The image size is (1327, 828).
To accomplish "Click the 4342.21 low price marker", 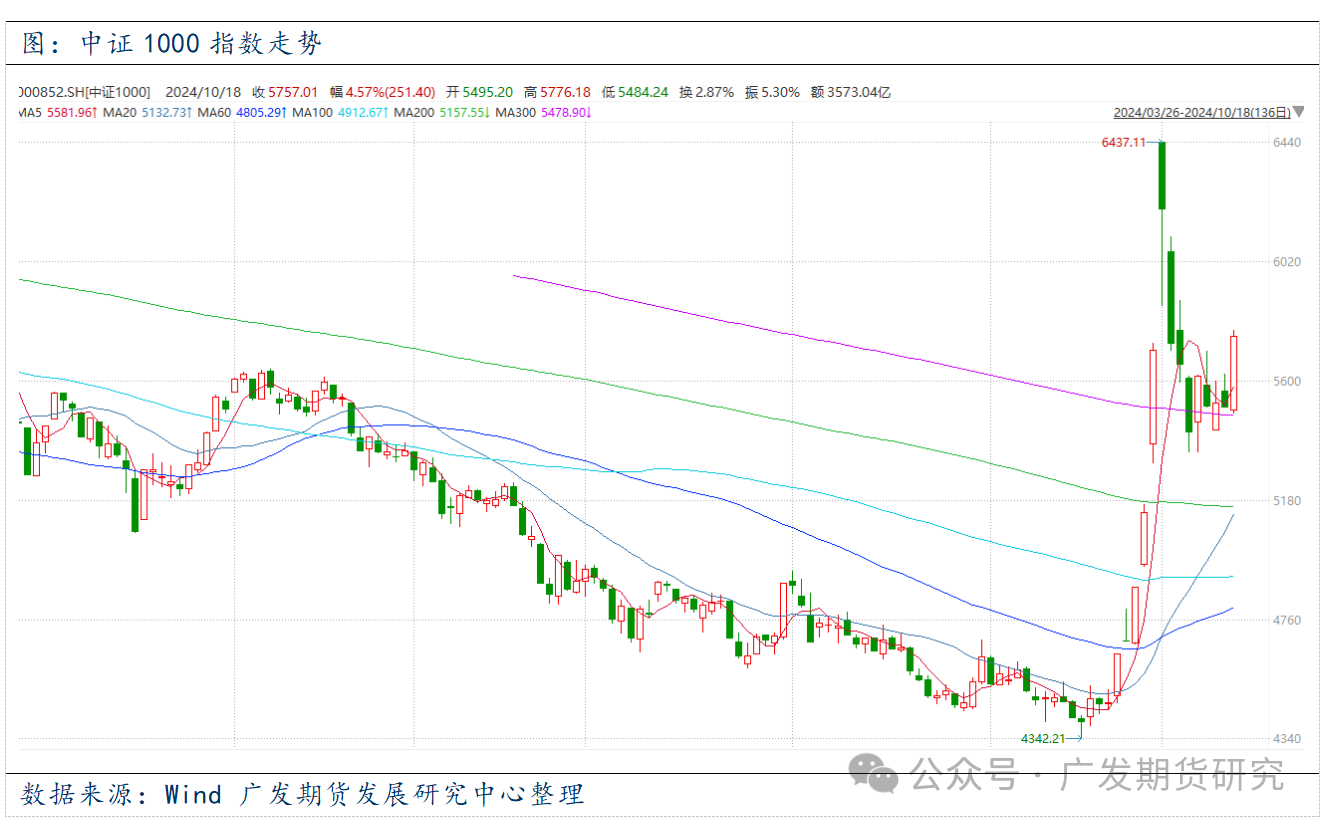I will click(1042, 738).
